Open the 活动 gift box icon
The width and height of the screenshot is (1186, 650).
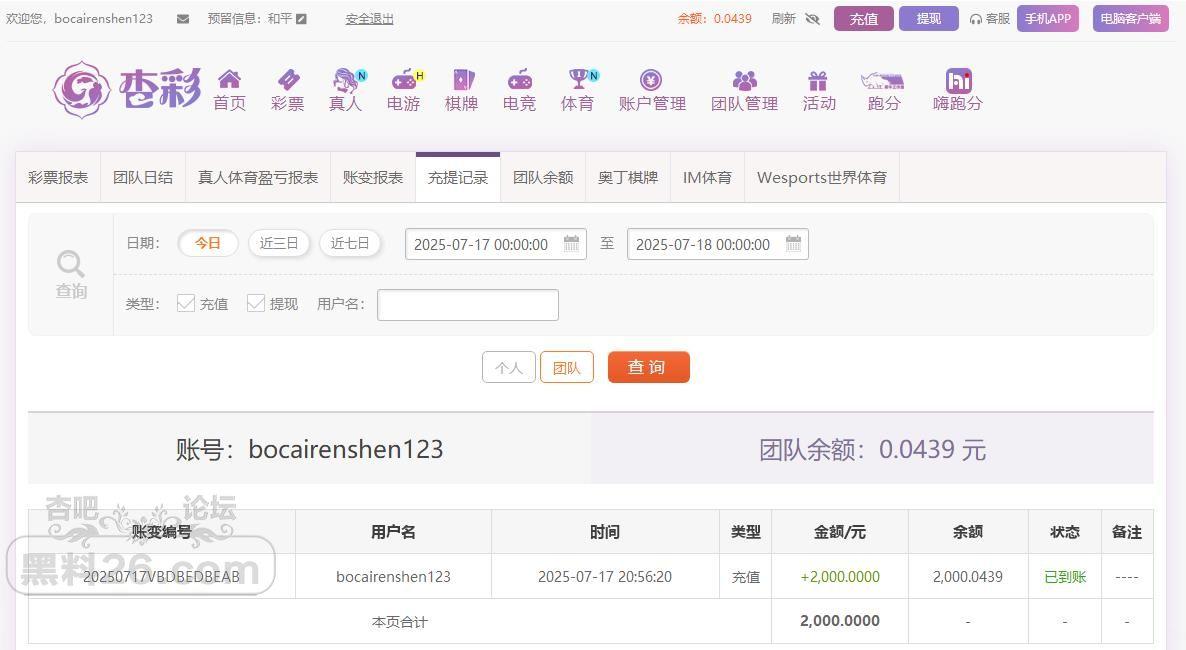tap(818, 80)
